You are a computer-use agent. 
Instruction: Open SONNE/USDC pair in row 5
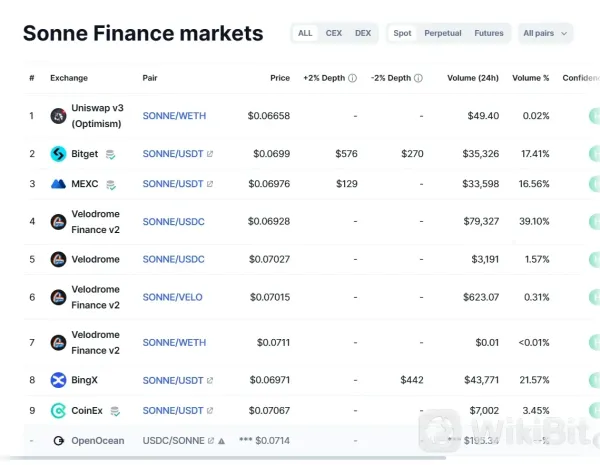tap(173, 259)
